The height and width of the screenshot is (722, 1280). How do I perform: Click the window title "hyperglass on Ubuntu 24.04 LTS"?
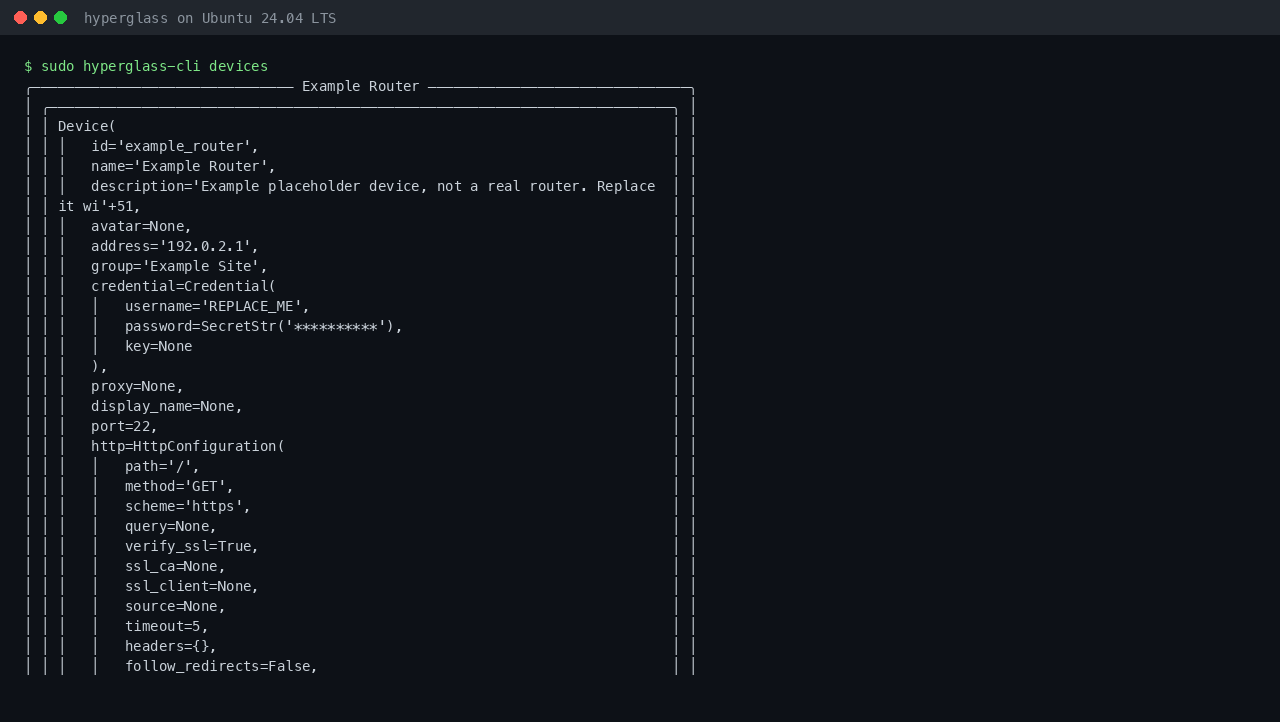click(210, 18)
